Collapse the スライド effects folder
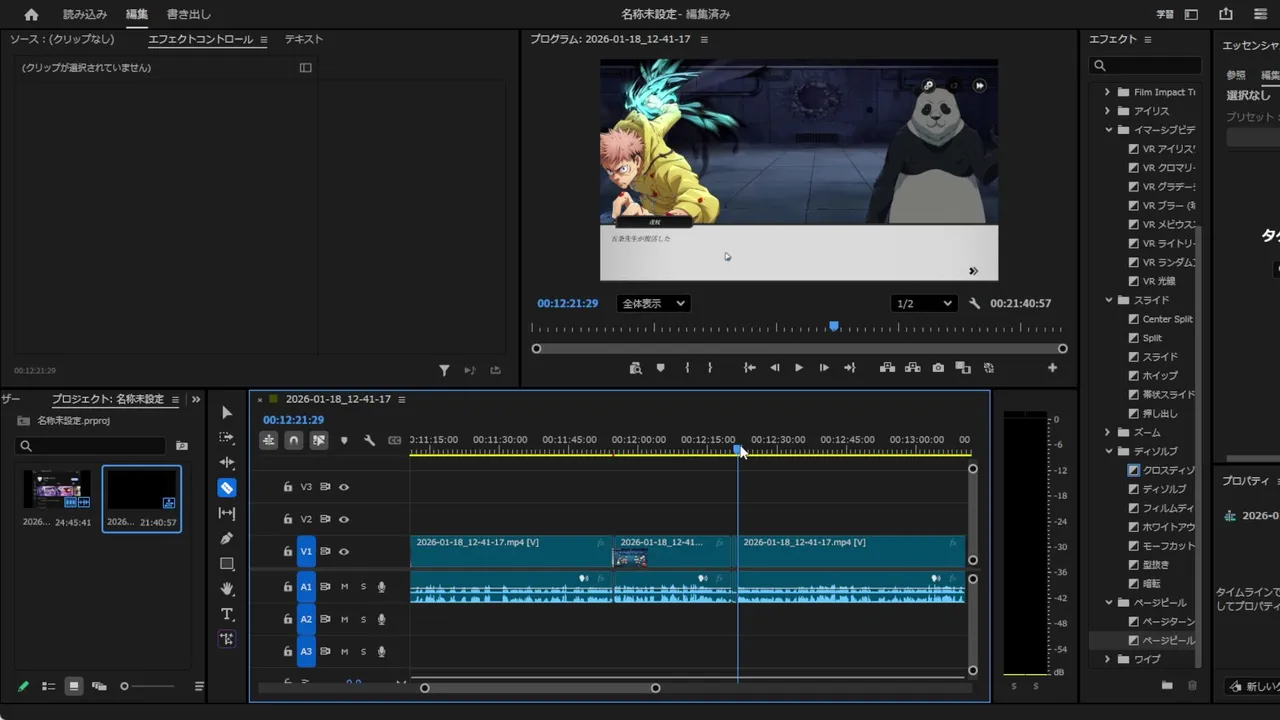1280x720 pixels. [1108, 300]
